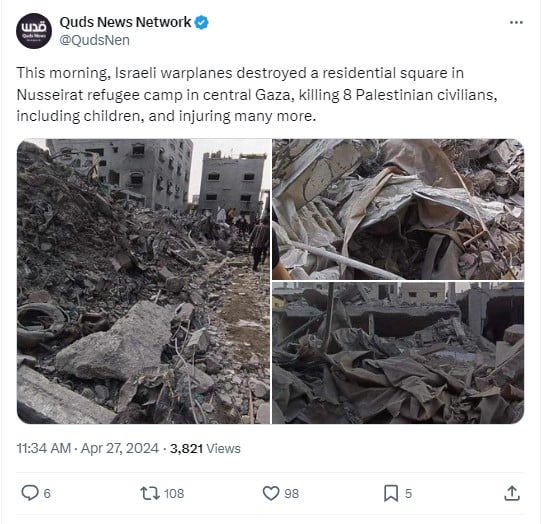Click the @QudsNen handle
The width and height of the screenshot is (547, 524).
click(95, 40)
